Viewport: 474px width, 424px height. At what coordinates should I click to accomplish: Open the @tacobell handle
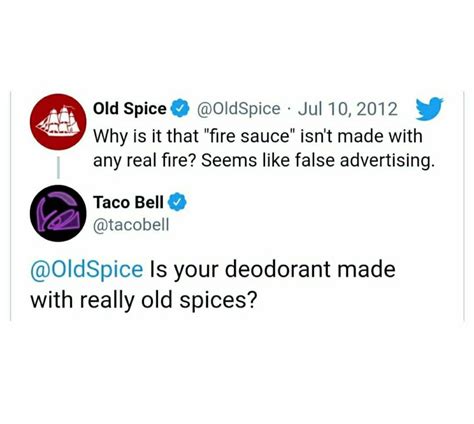click(x=131, y=225)
